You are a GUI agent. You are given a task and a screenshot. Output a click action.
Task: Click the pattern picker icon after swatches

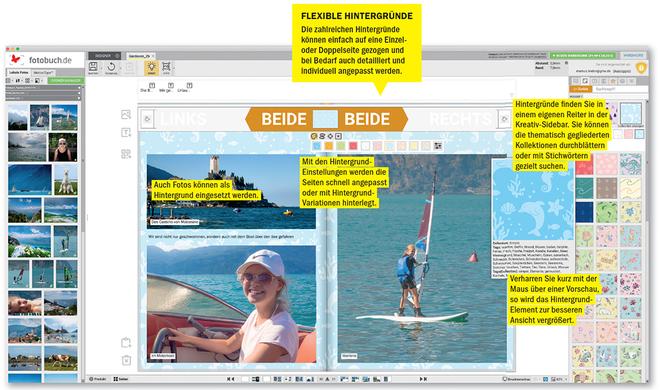tap(438, 146)
